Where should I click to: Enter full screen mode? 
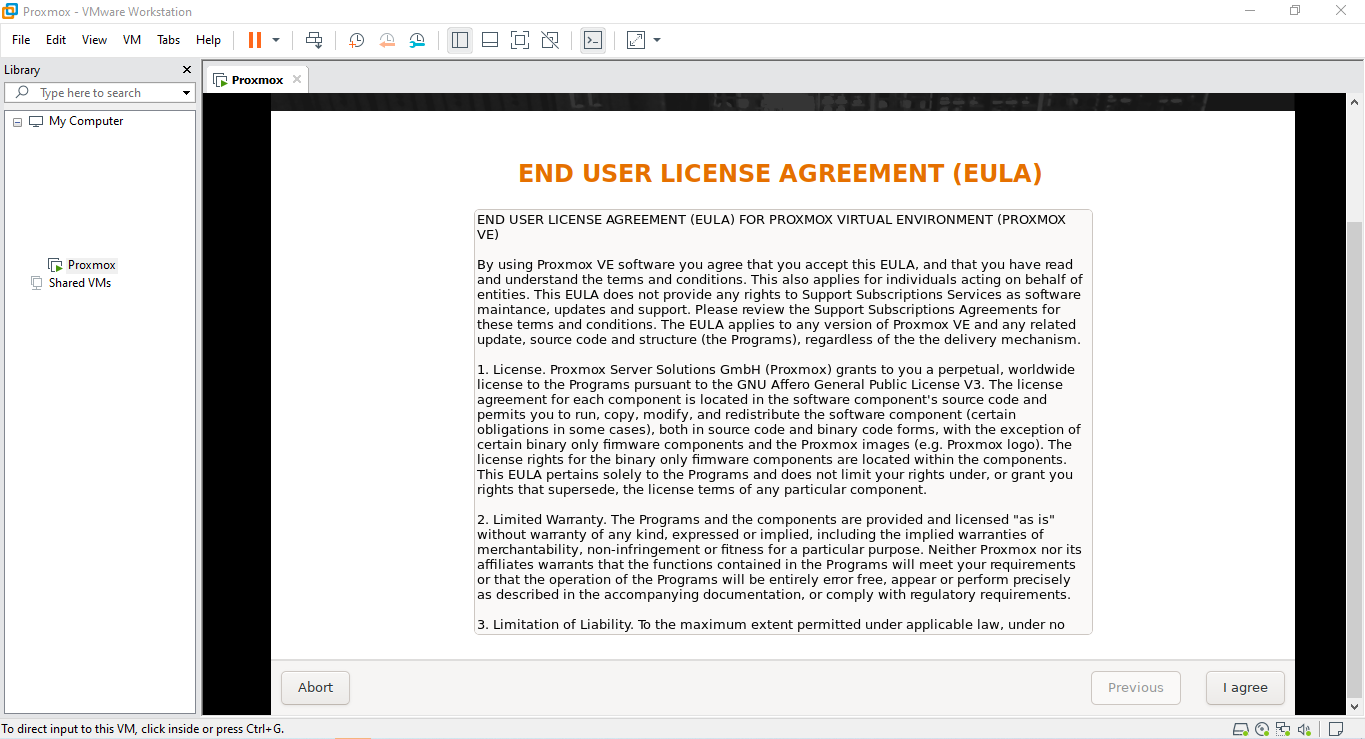point(519,40)
